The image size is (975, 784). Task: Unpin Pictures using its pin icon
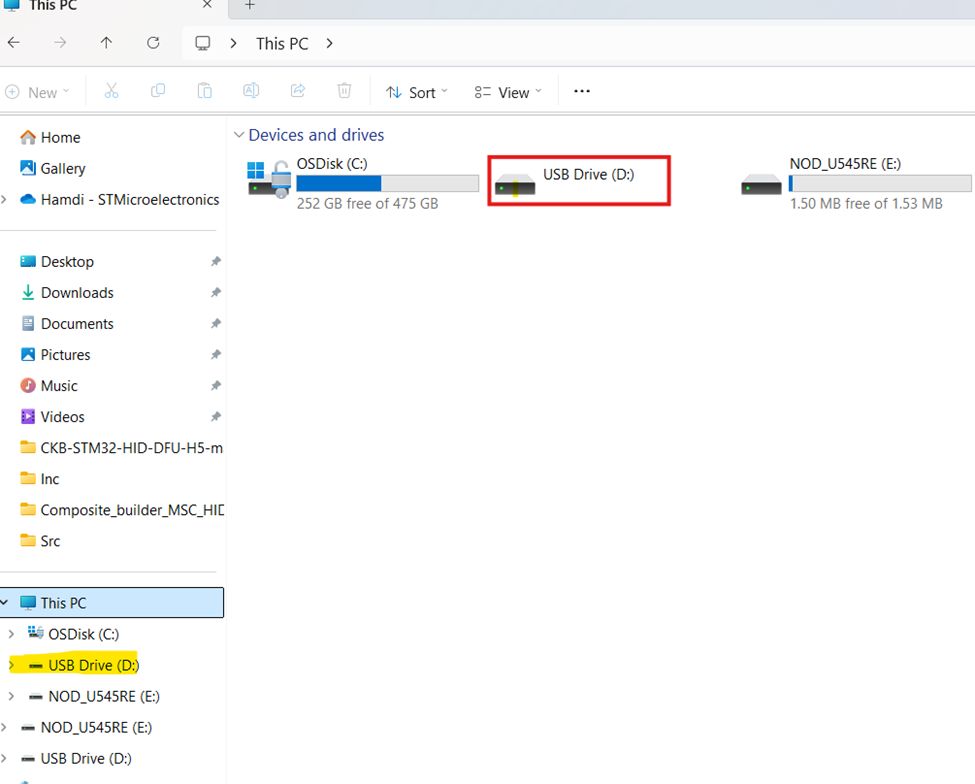tap(216, 355)
